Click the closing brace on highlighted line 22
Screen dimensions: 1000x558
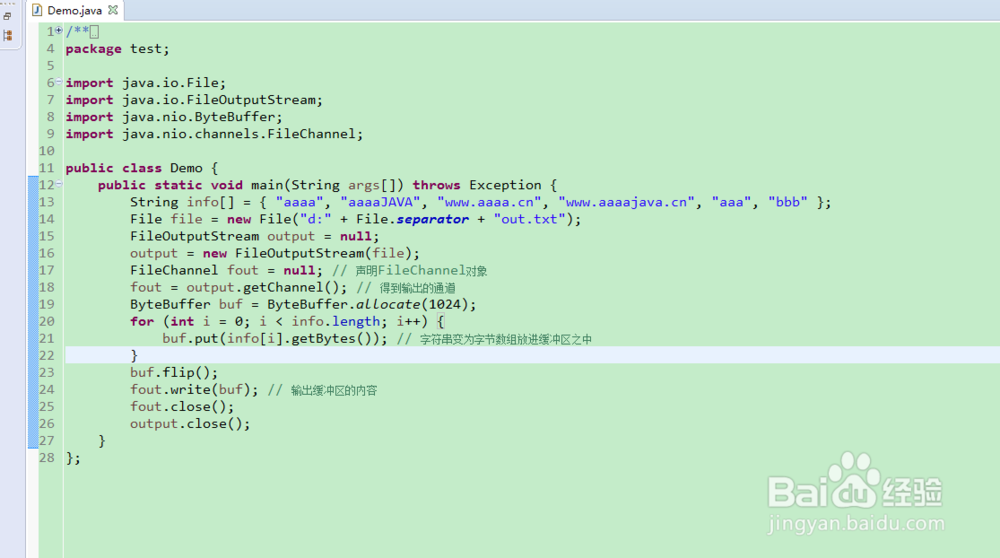point(134,356)
